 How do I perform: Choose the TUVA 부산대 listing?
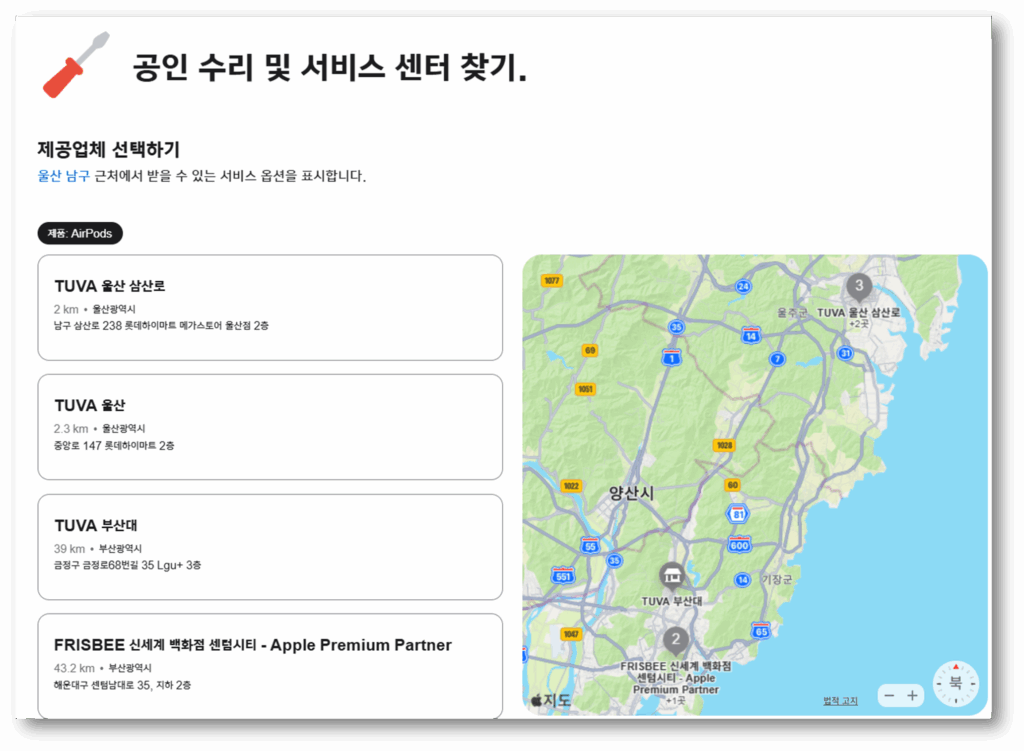(x=270, y=547)
